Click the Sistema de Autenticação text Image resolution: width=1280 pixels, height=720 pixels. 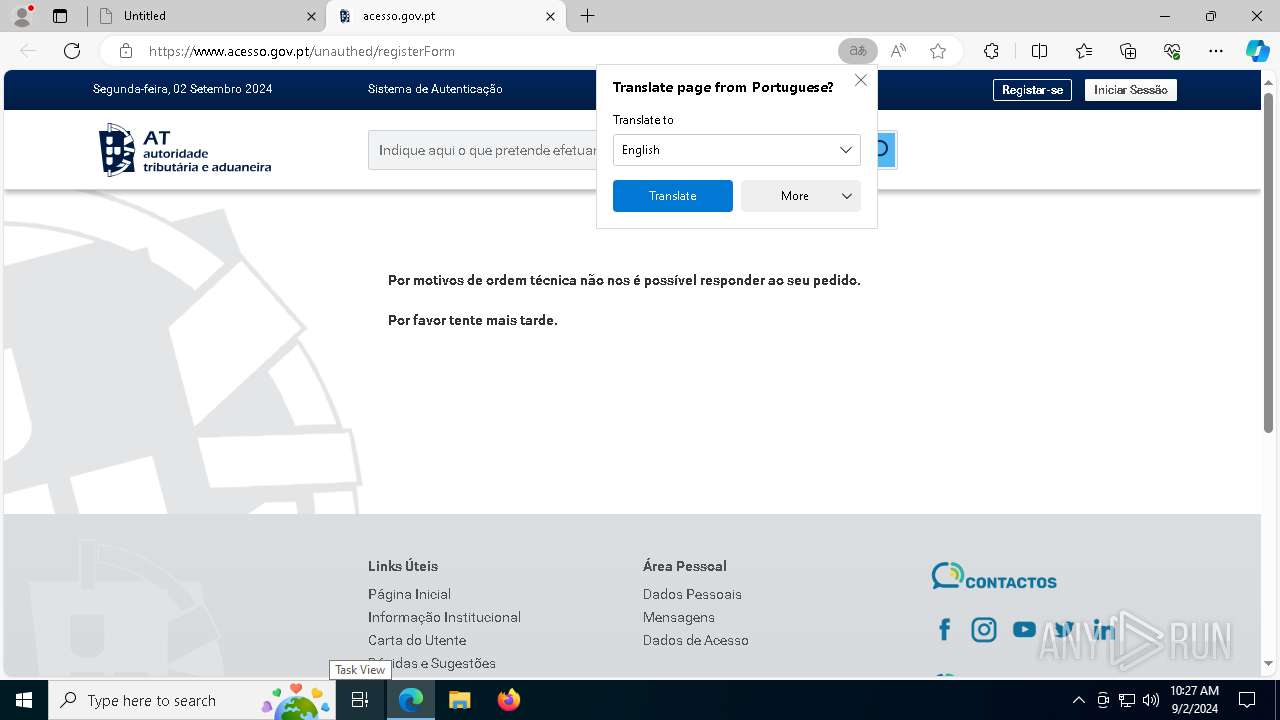tap(435, 89)
